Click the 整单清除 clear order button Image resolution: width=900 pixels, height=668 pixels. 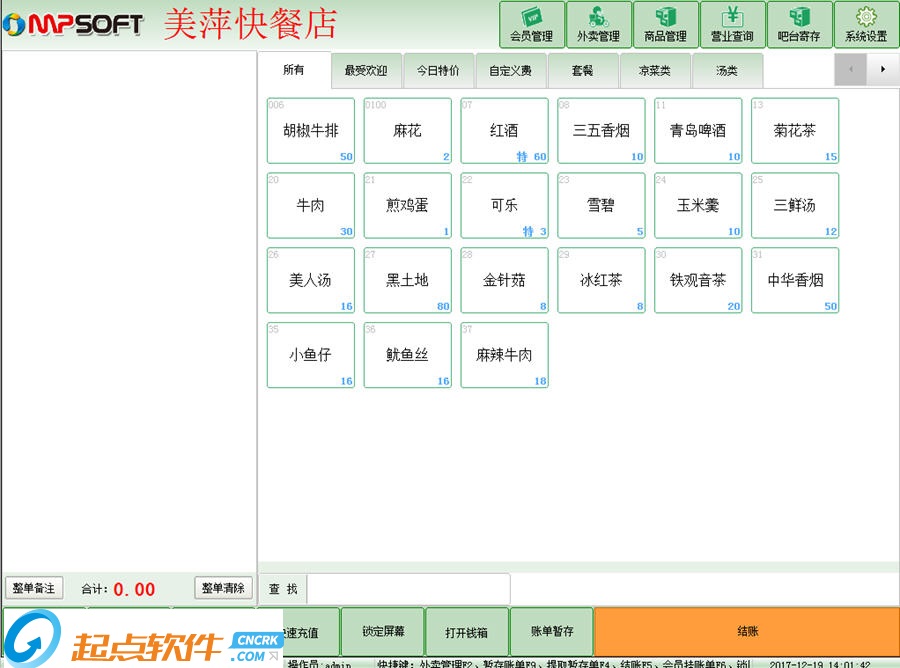[223, 589]
